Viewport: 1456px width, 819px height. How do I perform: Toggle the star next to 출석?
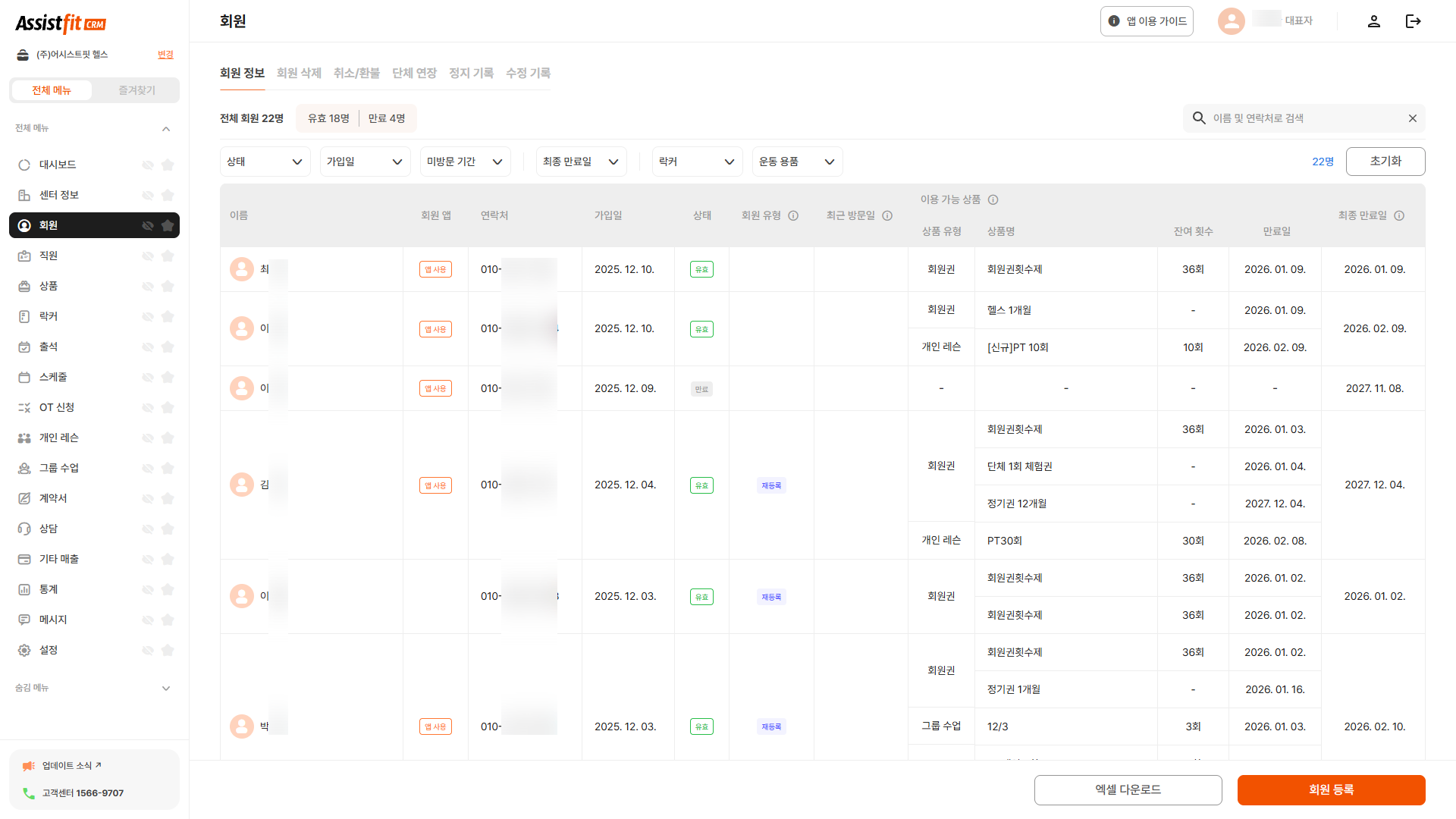(168, 347)
